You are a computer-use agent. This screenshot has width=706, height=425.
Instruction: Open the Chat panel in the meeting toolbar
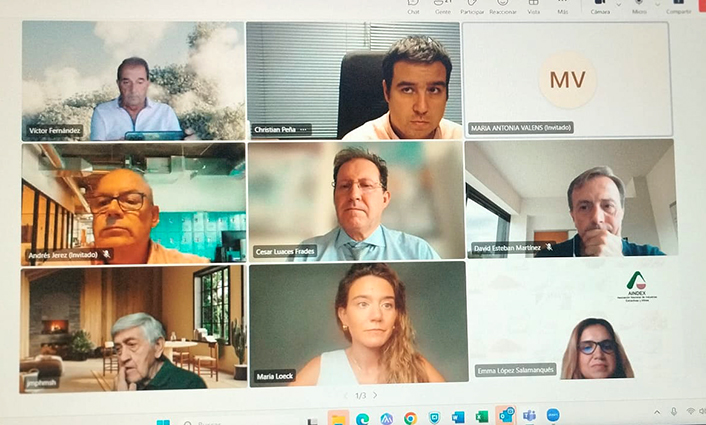tap(413, 7)
